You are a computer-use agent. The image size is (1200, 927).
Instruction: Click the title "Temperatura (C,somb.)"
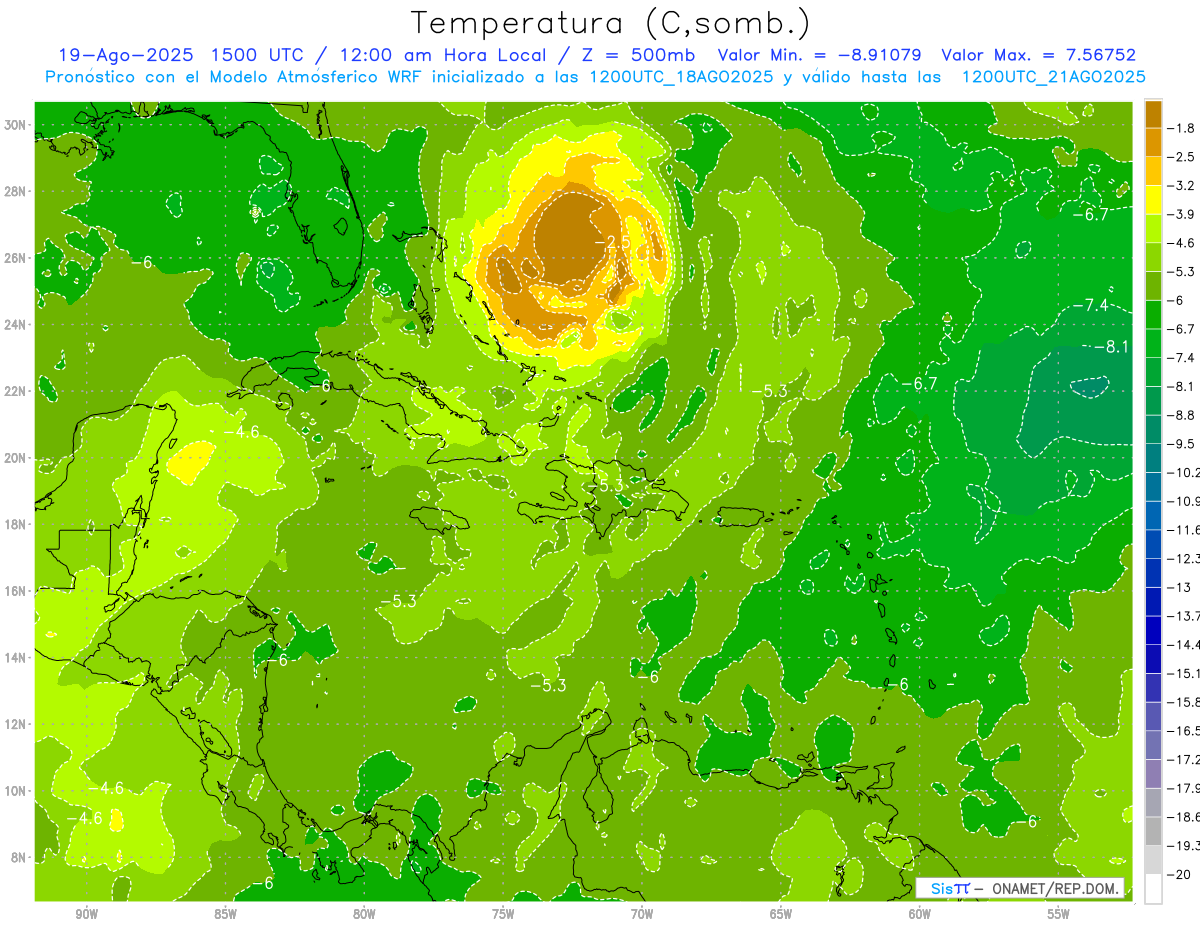click(x=610, y=23)
